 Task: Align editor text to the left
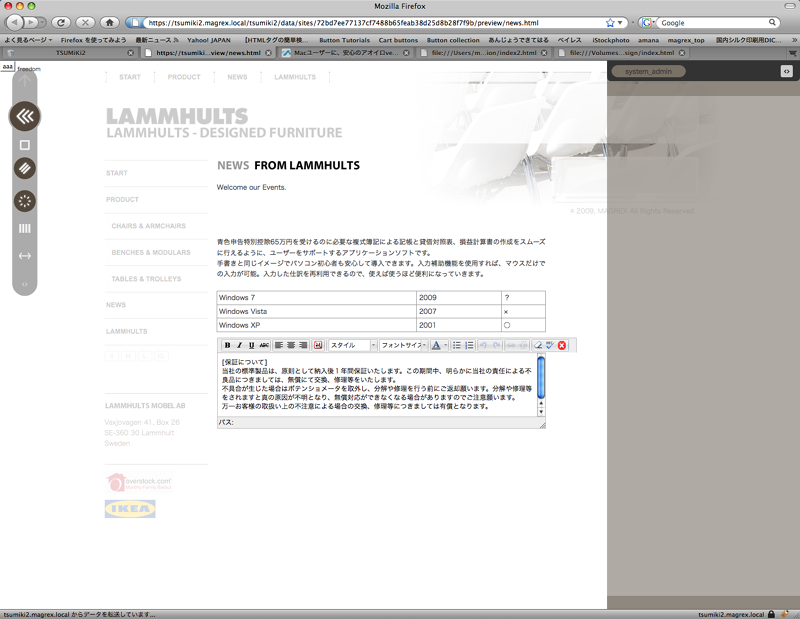pos(279,345)
